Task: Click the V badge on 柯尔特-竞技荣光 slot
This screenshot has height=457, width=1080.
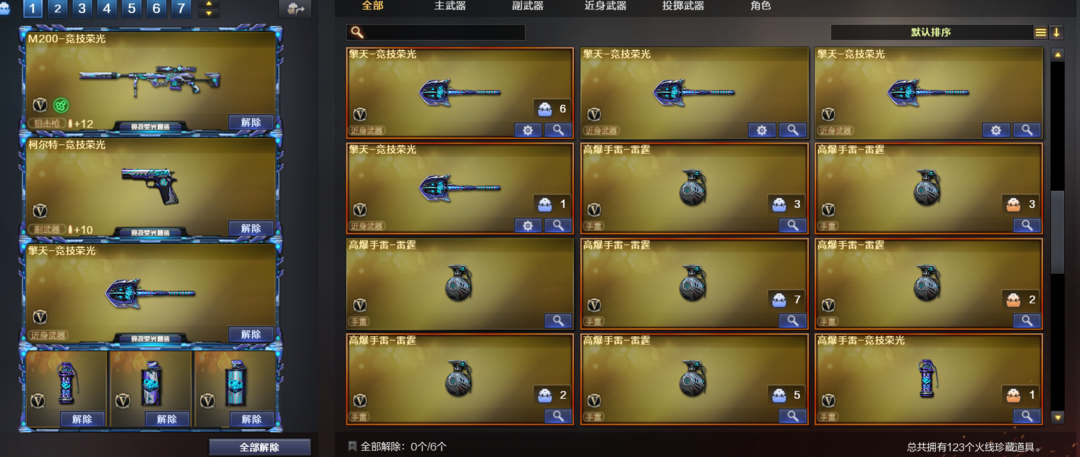Action: tap(41, 210)
